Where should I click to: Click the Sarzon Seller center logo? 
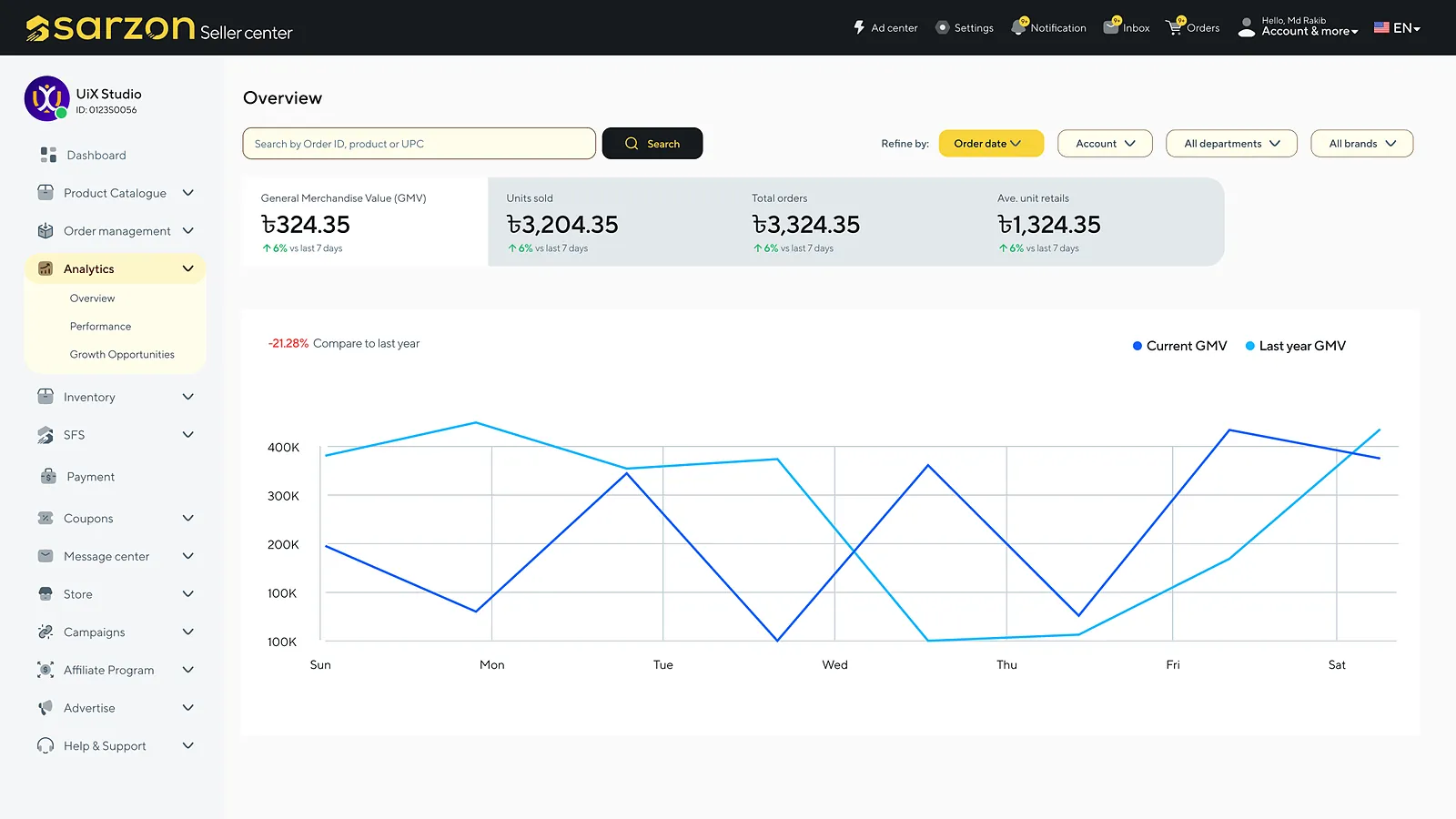[159, 28]
